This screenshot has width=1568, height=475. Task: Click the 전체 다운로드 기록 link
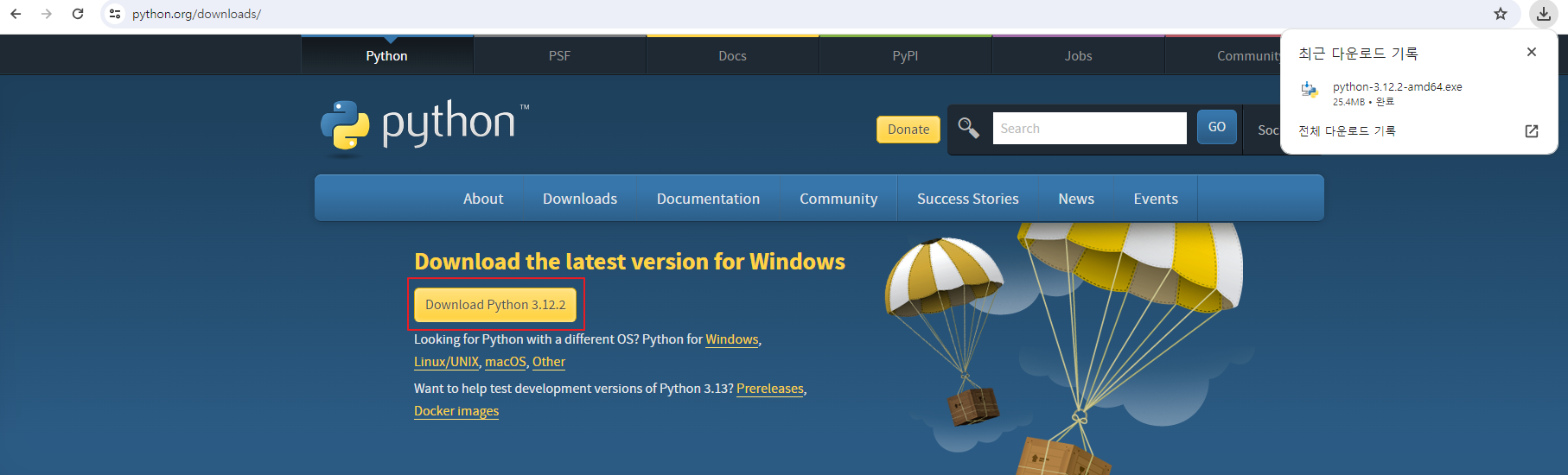pos(1347,131)
